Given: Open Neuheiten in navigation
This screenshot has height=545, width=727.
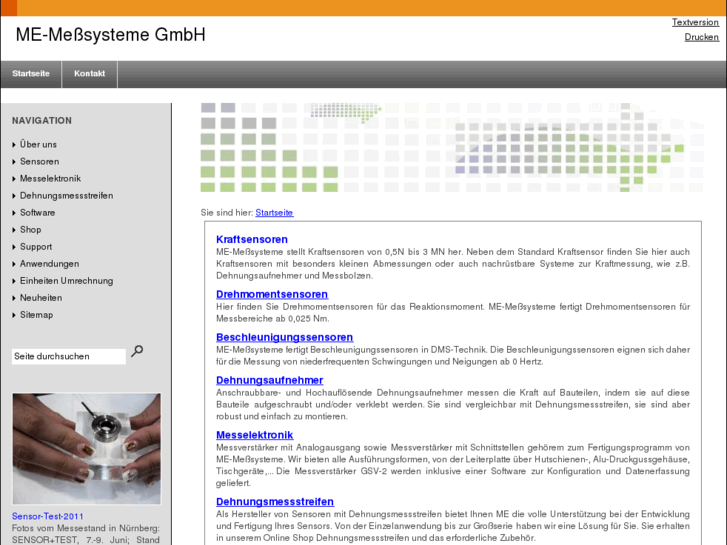Looking at the screenshot, I should click(41, 298).
